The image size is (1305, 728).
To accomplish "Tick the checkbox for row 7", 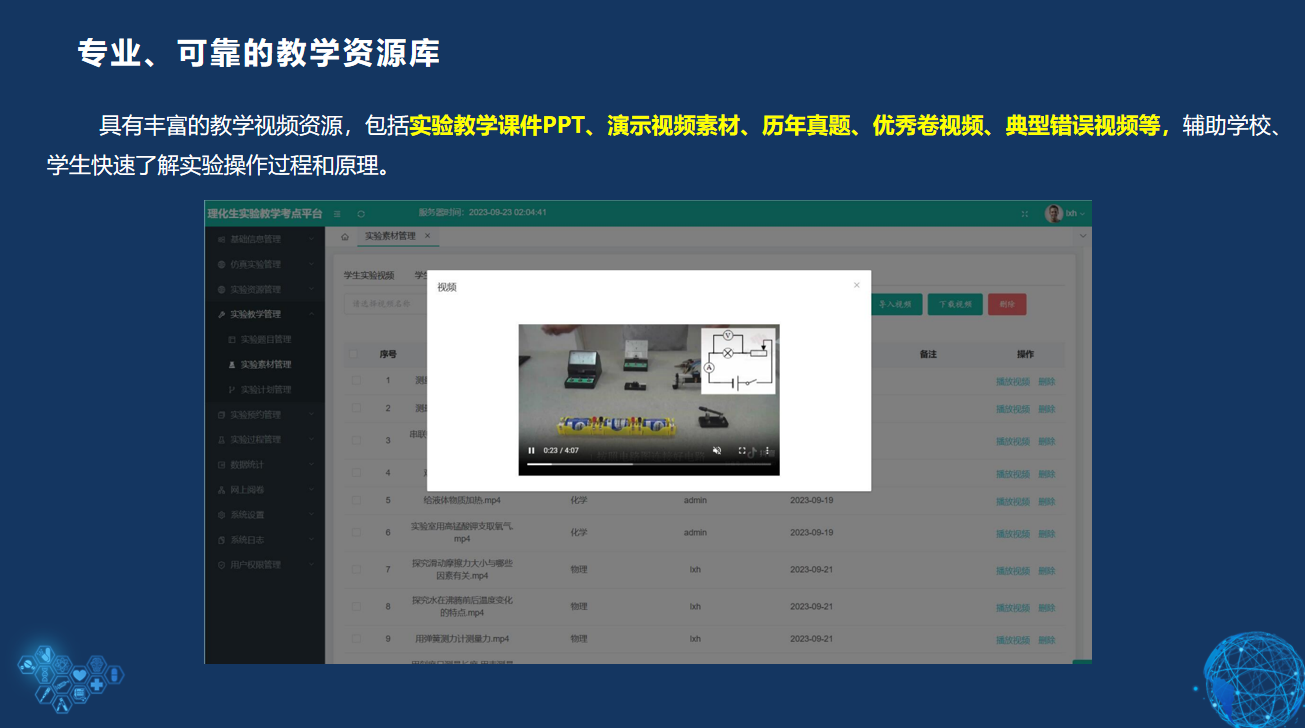I will pyautogui.click(x=356, y=570).
